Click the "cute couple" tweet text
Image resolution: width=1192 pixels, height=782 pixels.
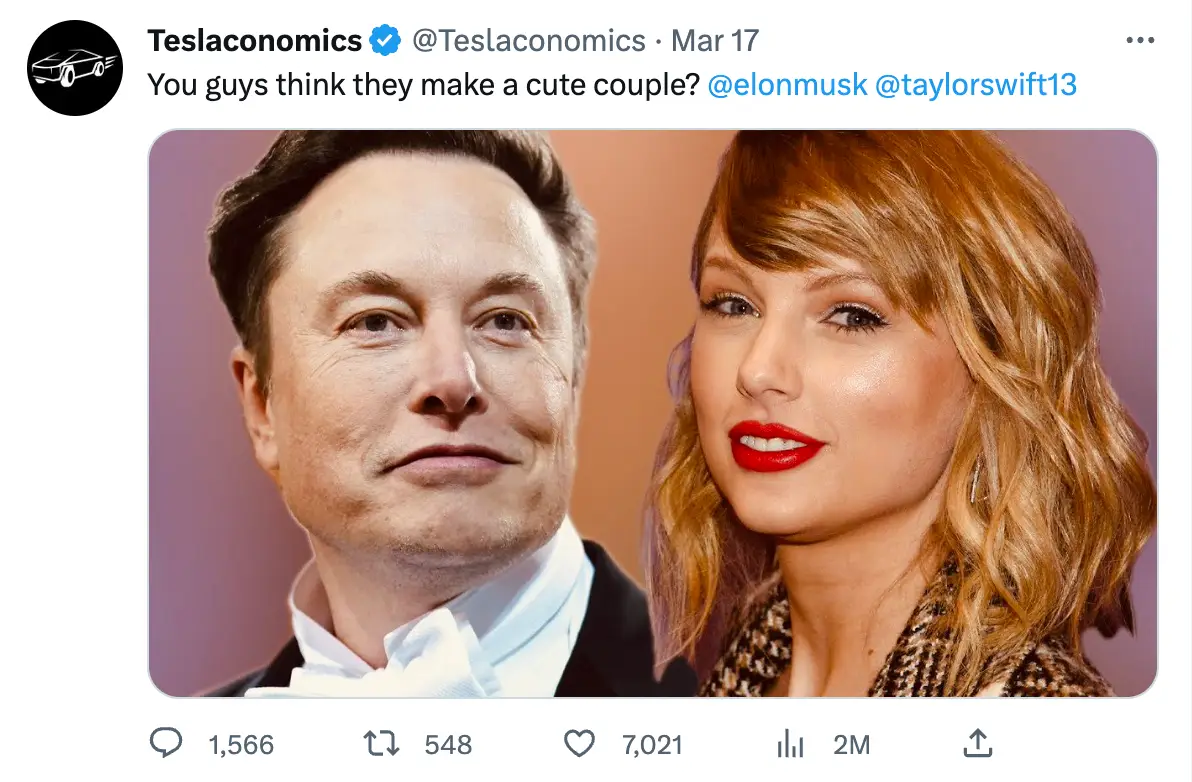(422, 84)
